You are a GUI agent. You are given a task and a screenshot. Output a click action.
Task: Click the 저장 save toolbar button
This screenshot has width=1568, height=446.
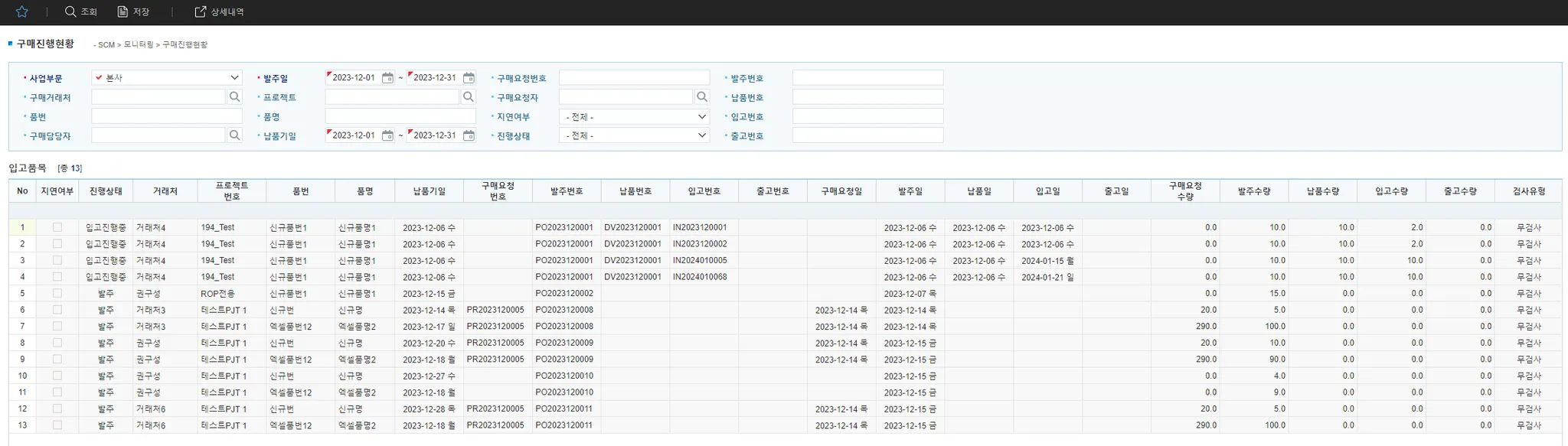pyautogui.click(x=133, y=11)
